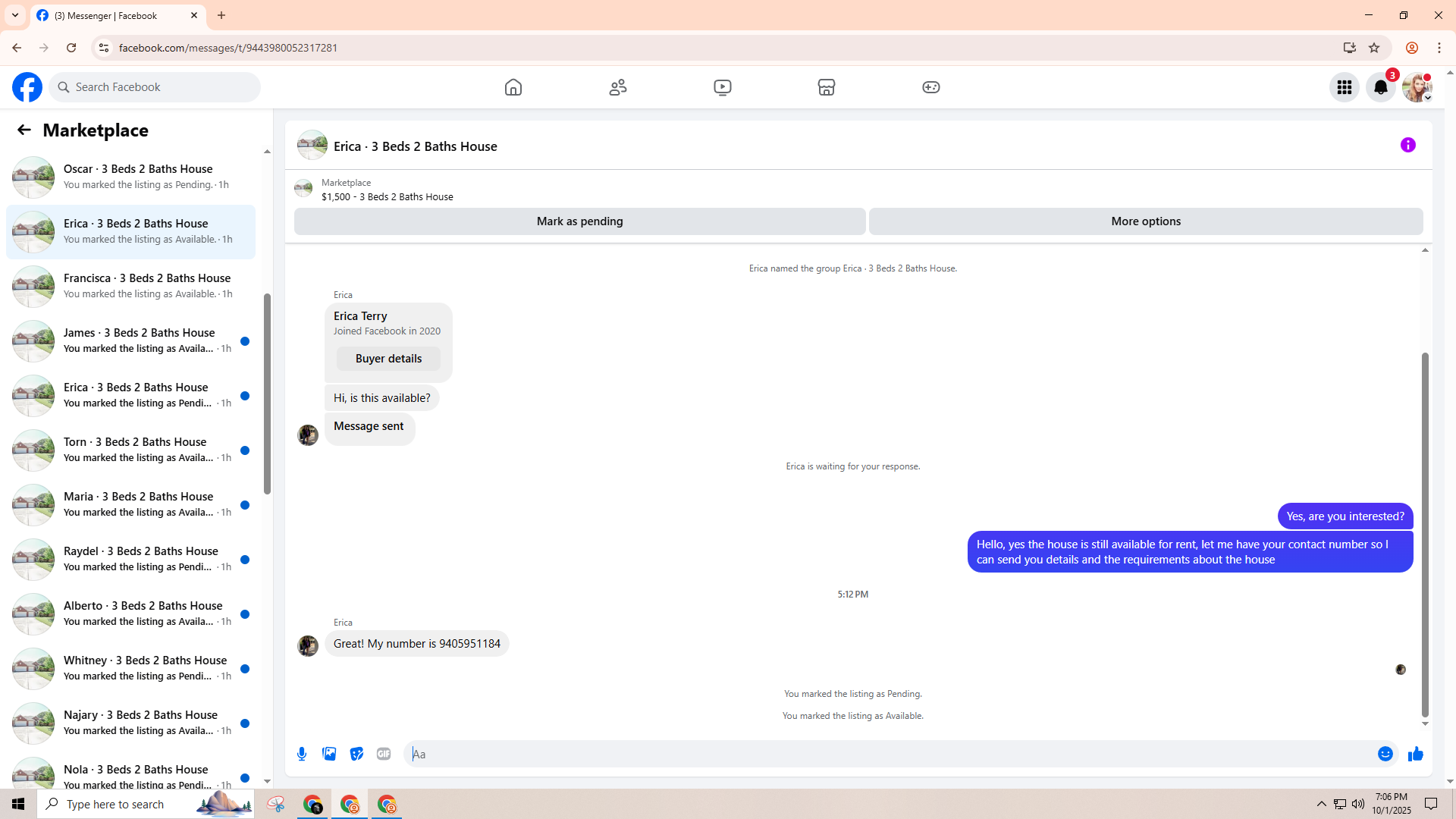Select the Messenger | Facebook tab
Viewport: 1456px width, 819px height.
(x=118, y=15)
